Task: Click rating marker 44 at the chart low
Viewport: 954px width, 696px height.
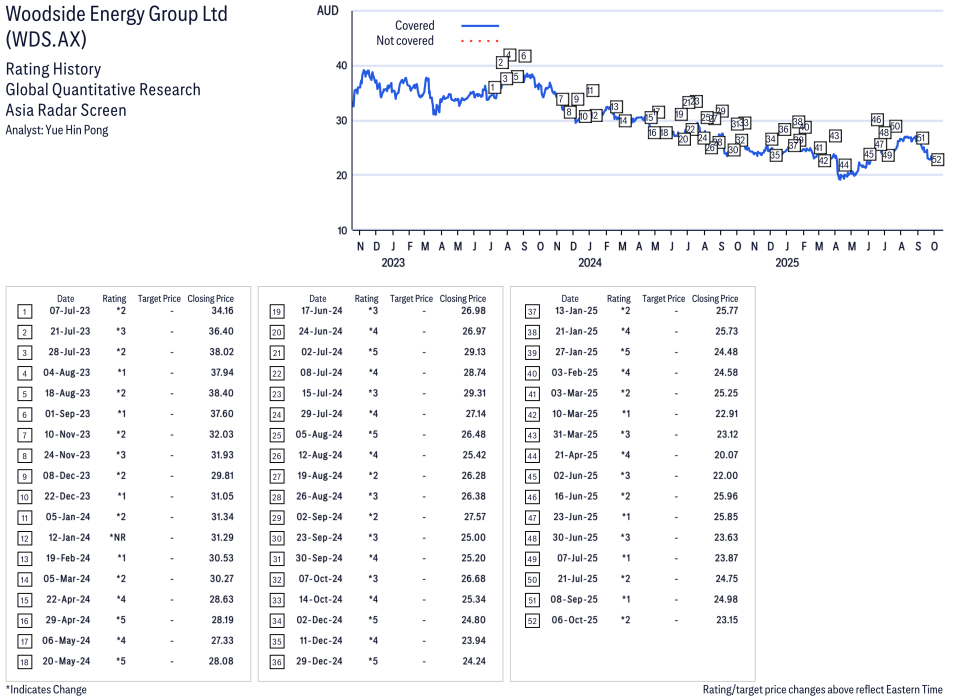Action: (x=844, y=165)
